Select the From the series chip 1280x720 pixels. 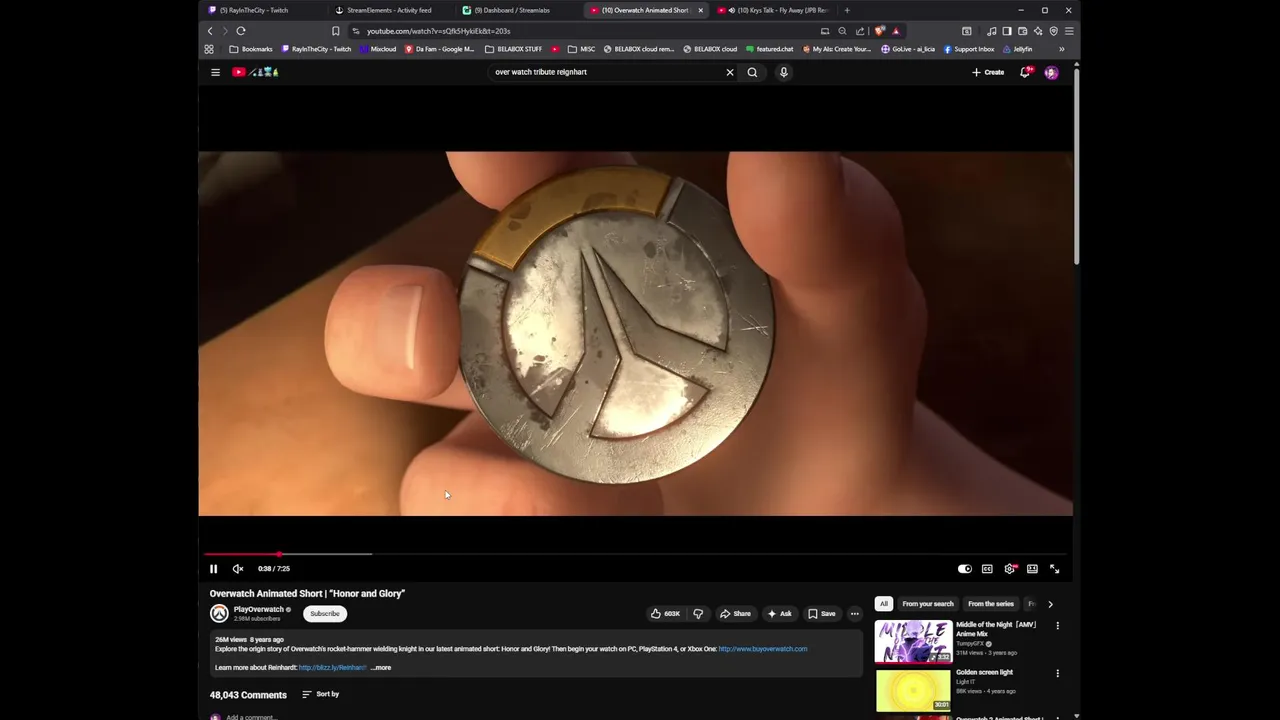991,604
